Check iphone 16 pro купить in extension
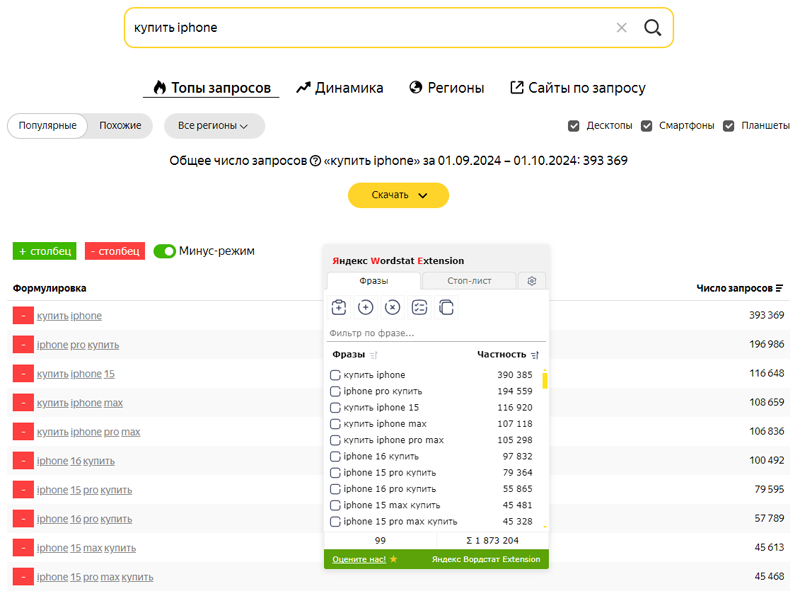Screen dimensions: 800x596 pos(335,489)
